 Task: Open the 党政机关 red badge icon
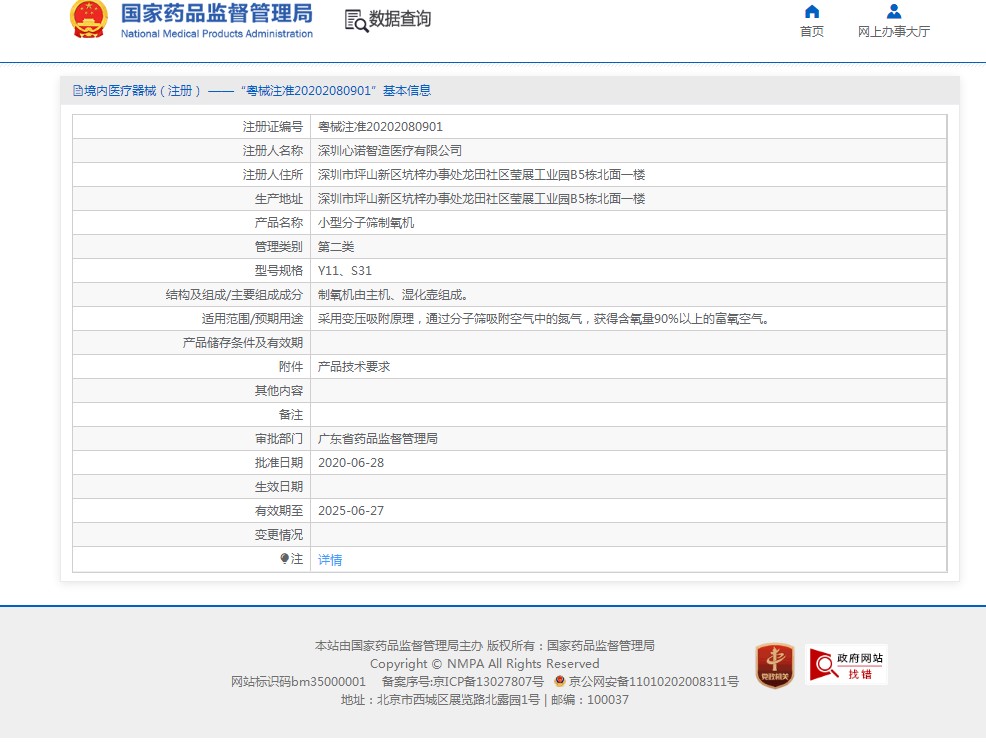tap(775, 665)
